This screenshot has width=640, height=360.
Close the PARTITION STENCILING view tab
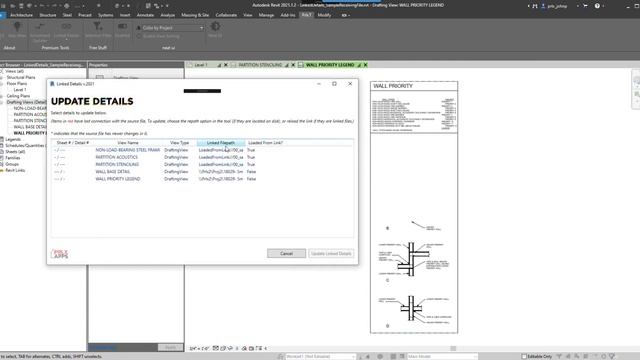(x=293, y=65)
